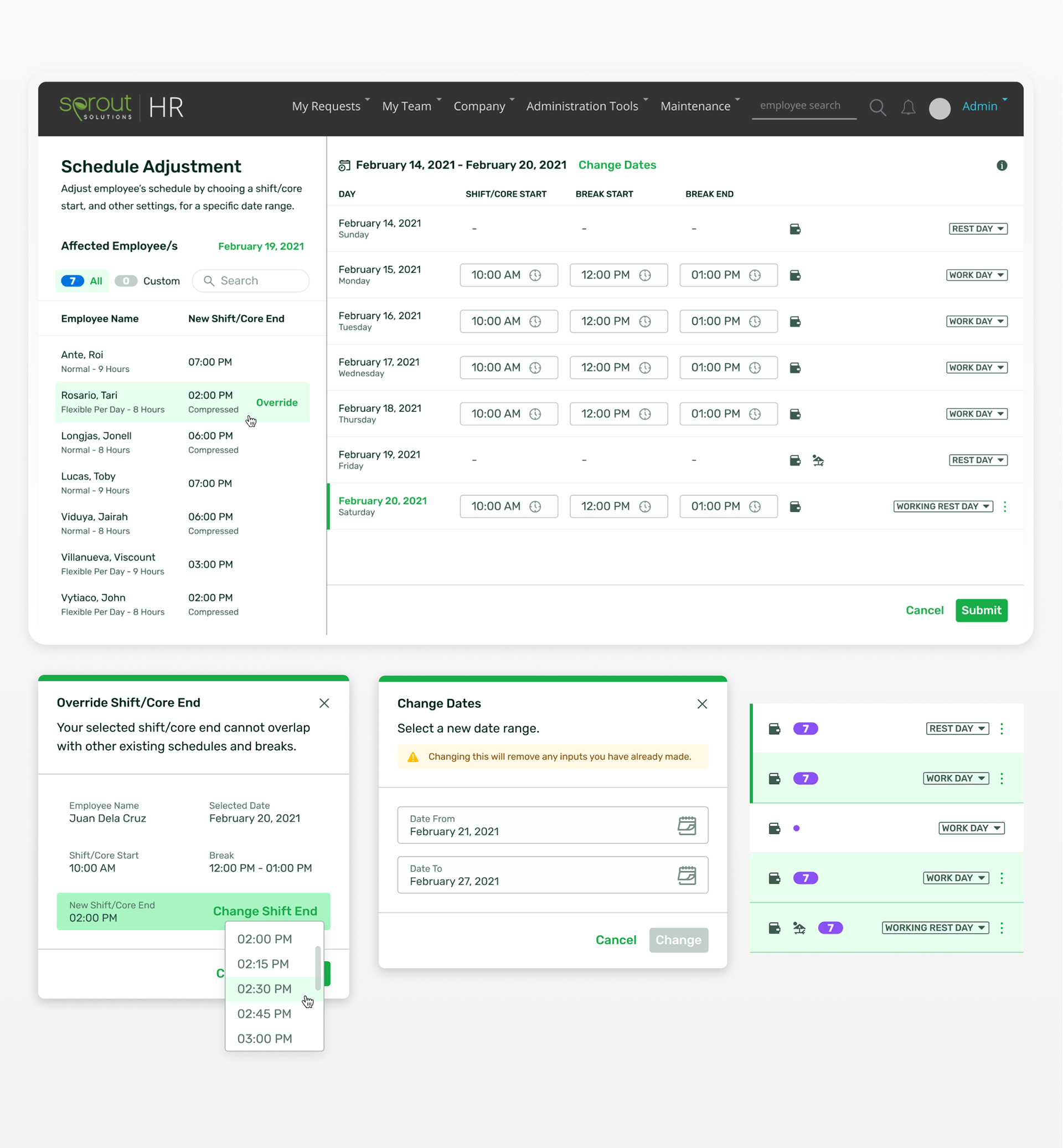Open REST DAY dropdown for February 19
Screen dimensions: 1063x1148
point(978,460)
